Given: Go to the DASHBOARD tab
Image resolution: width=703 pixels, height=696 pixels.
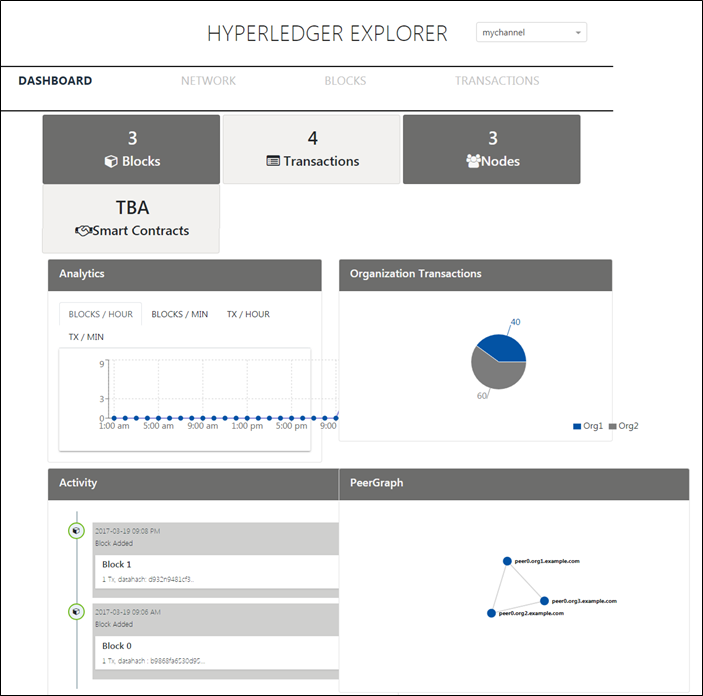Looking at the screenshot, I should (55, 81).
